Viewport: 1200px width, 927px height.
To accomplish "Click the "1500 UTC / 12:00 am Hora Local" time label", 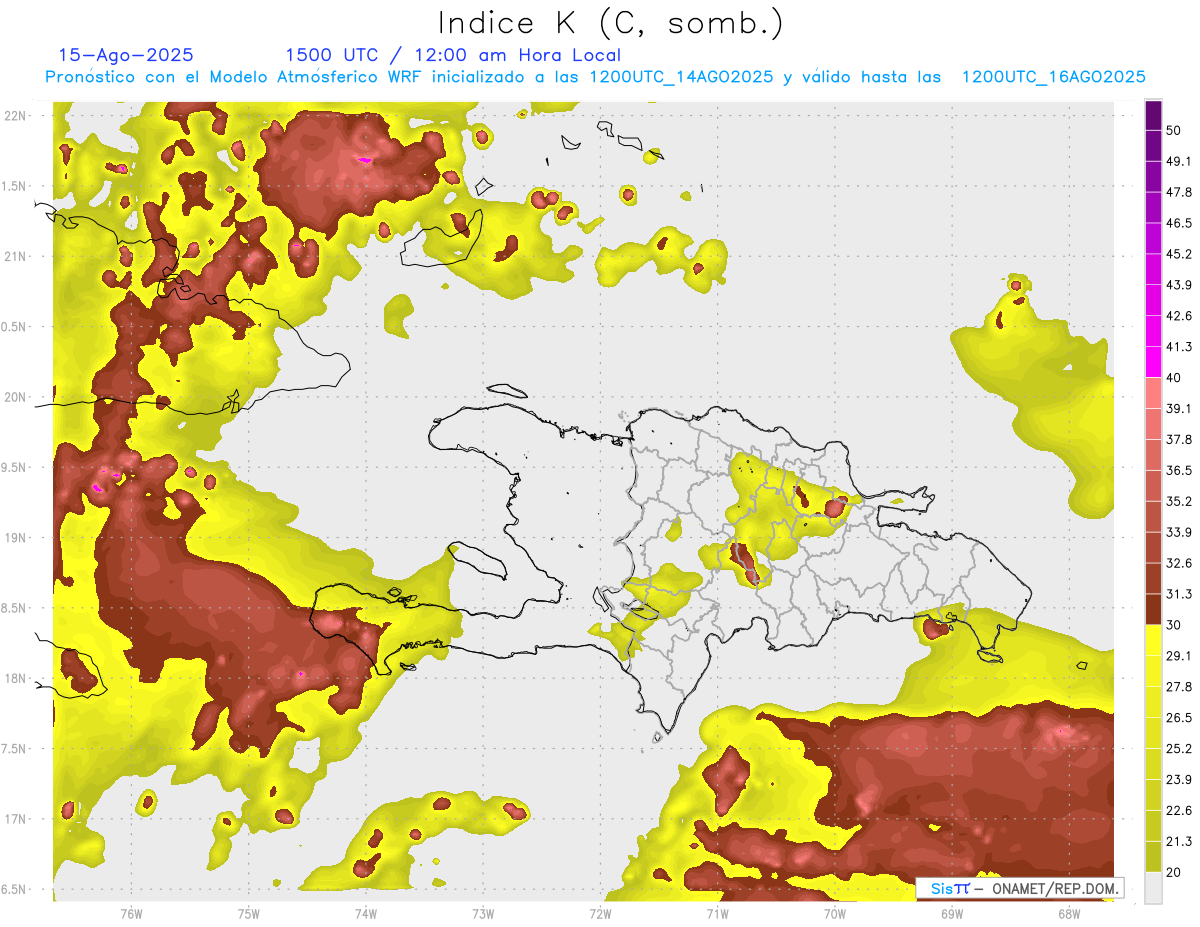I will point(453,55).
